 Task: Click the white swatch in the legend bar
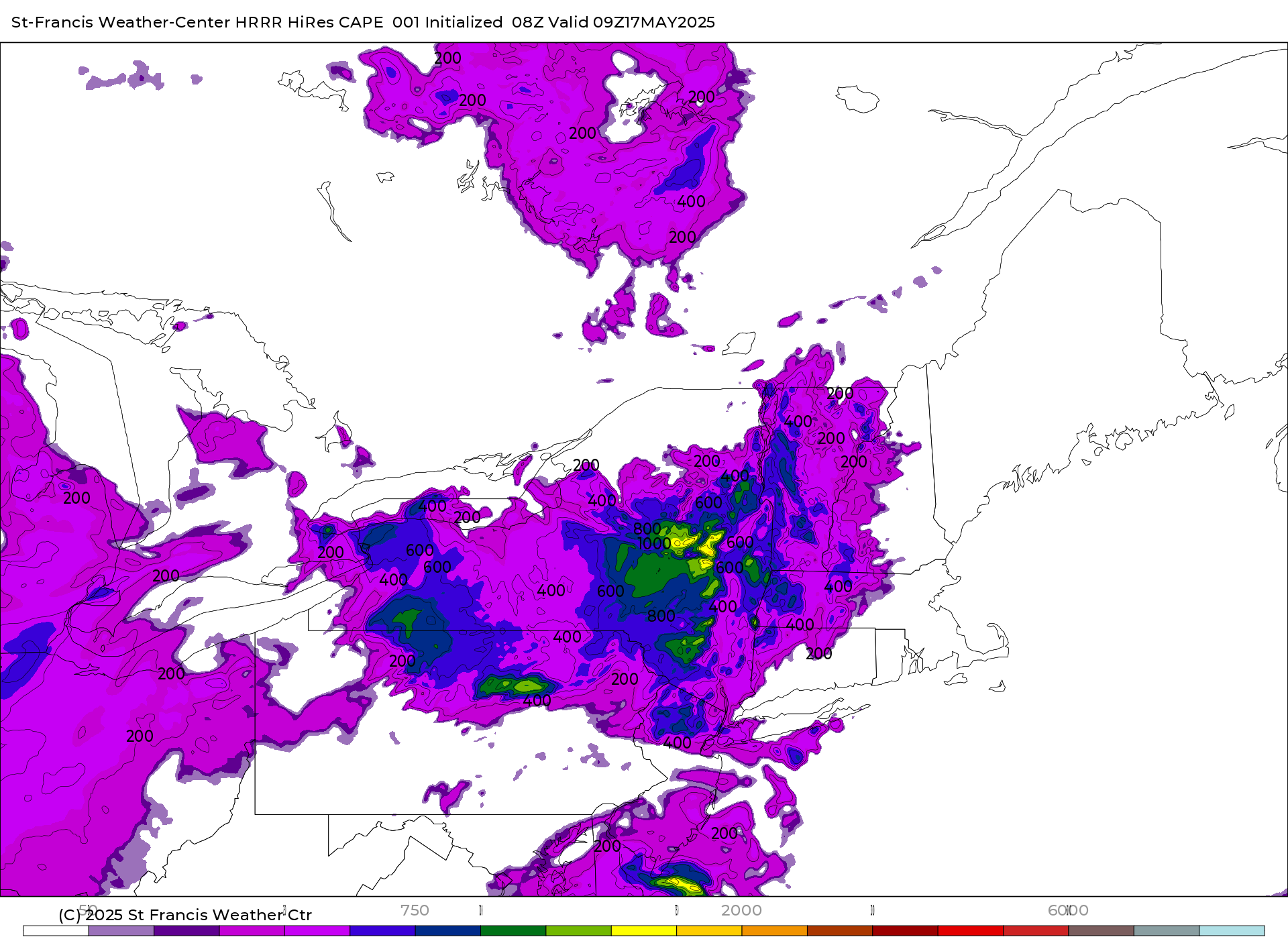(x=56, y=931)
